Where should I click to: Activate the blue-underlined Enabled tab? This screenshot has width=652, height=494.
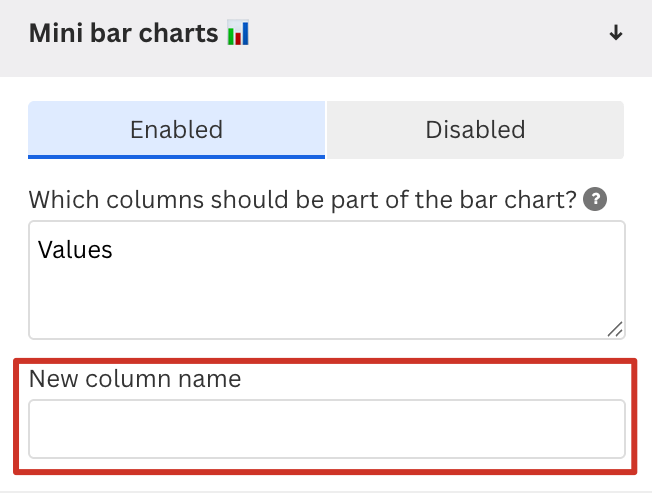(176, 129)
